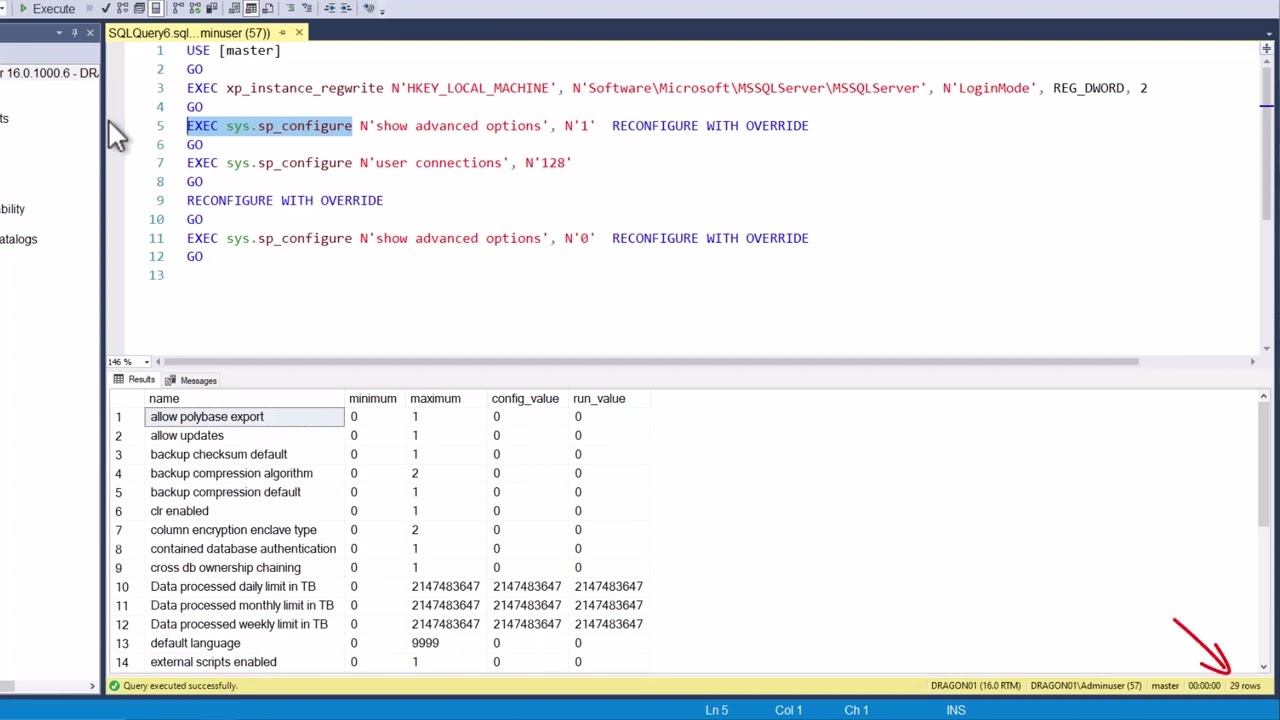Screen dimensions: 1280x720
Task: Click the 'name' column header
Action: (x=245, y=398)
